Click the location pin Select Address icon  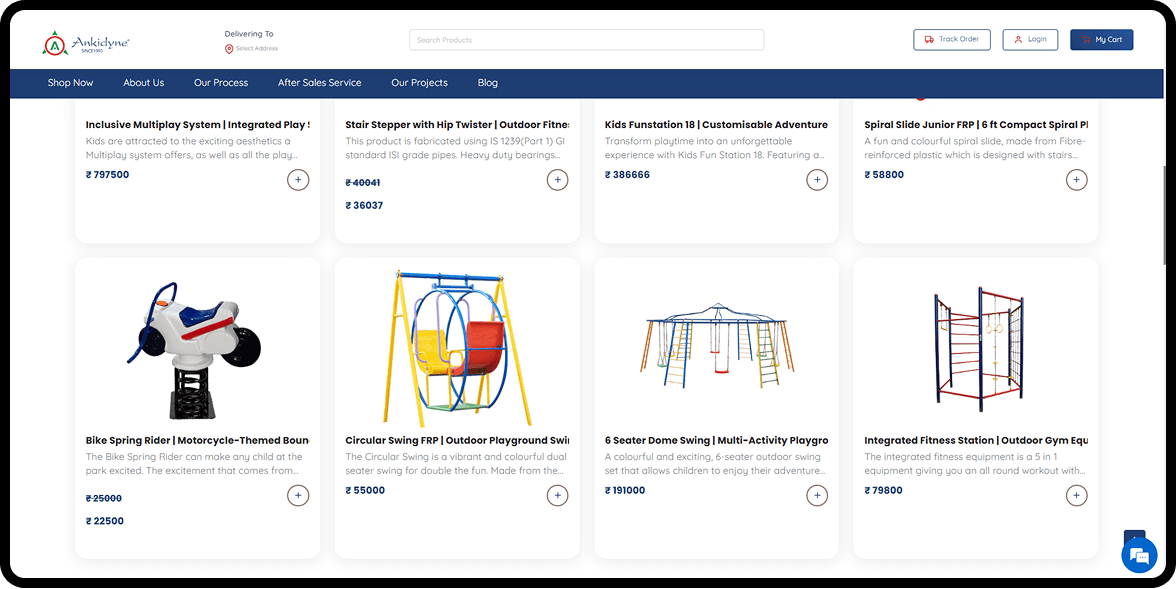229,49
